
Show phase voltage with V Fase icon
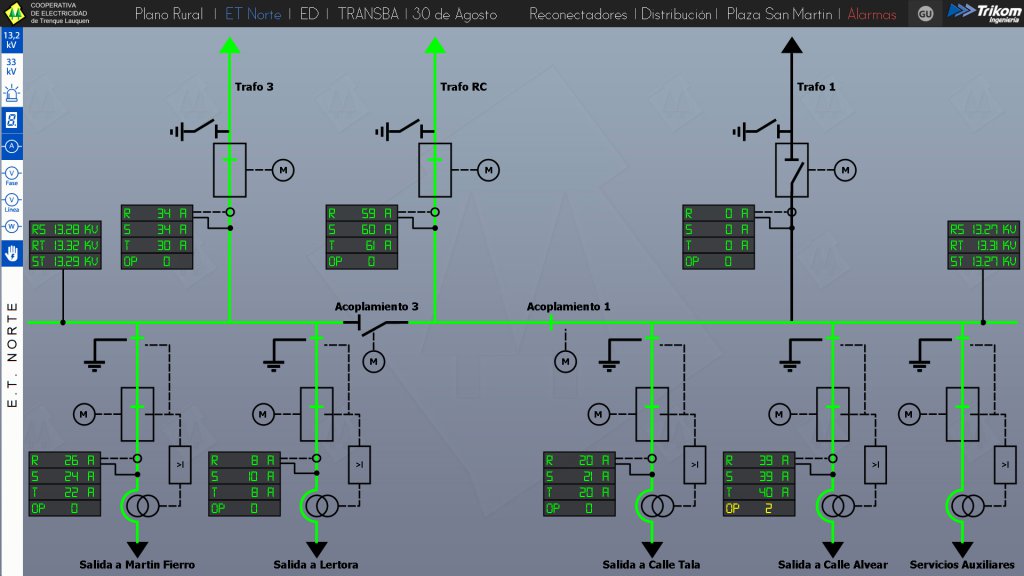(x=11, y=175)
